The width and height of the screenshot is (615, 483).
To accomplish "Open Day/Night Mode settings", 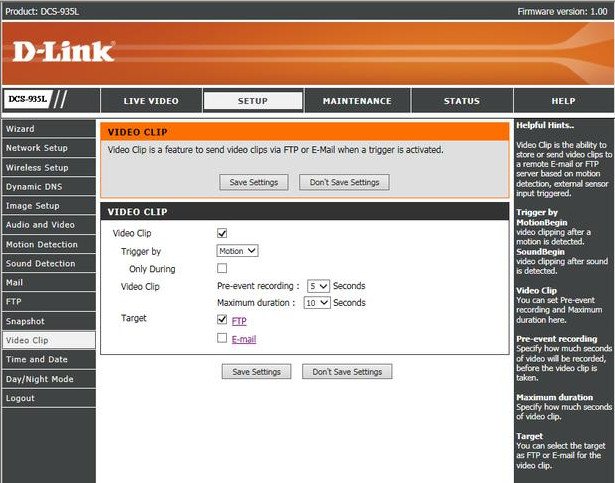I will click(x=49, y=379).
